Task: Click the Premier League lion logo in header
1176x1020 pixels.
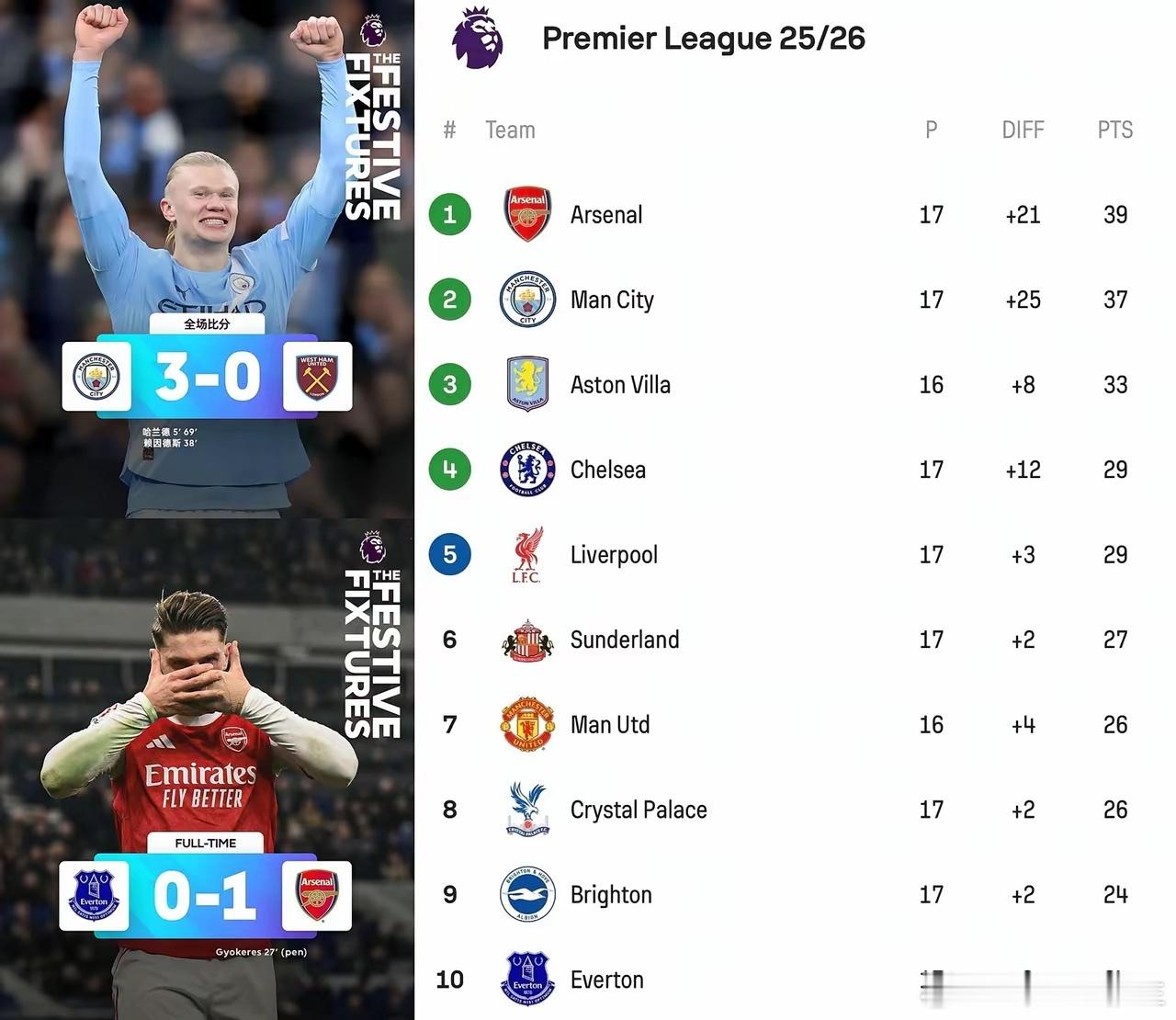Action: 478,38
